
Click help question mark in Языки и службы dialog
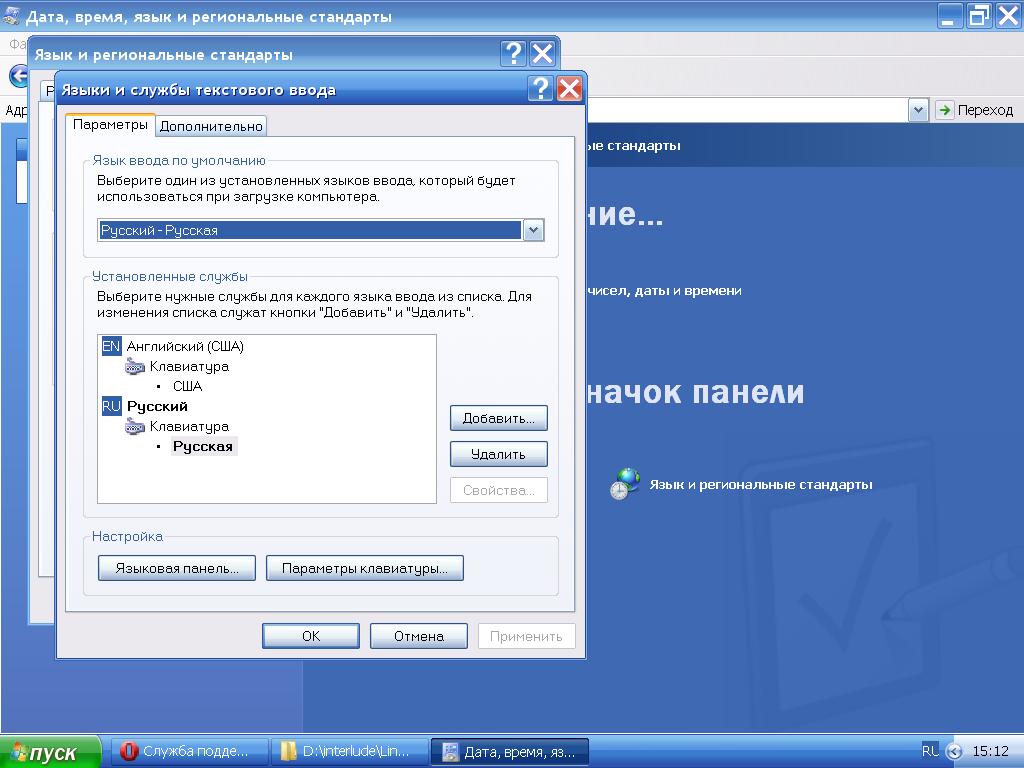pos(540,89)
